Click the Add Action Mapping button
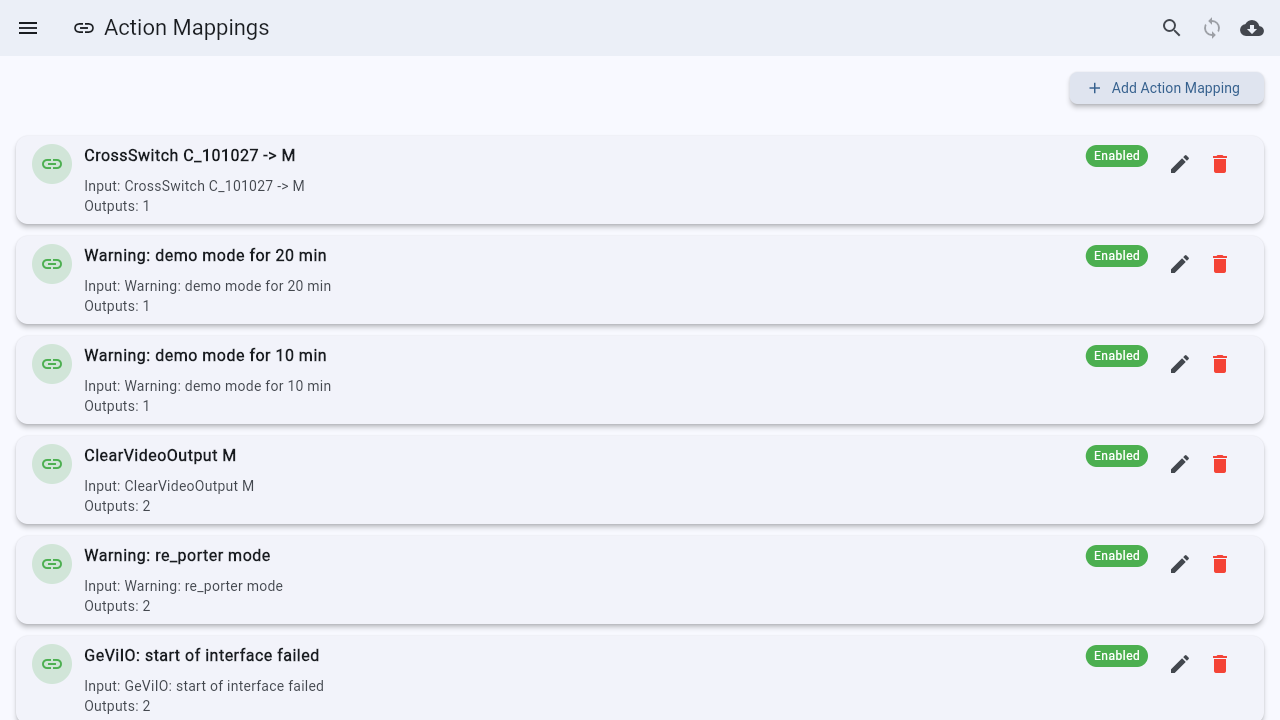The height and width of the screenshot is (720, 1280). (1166, 88)
